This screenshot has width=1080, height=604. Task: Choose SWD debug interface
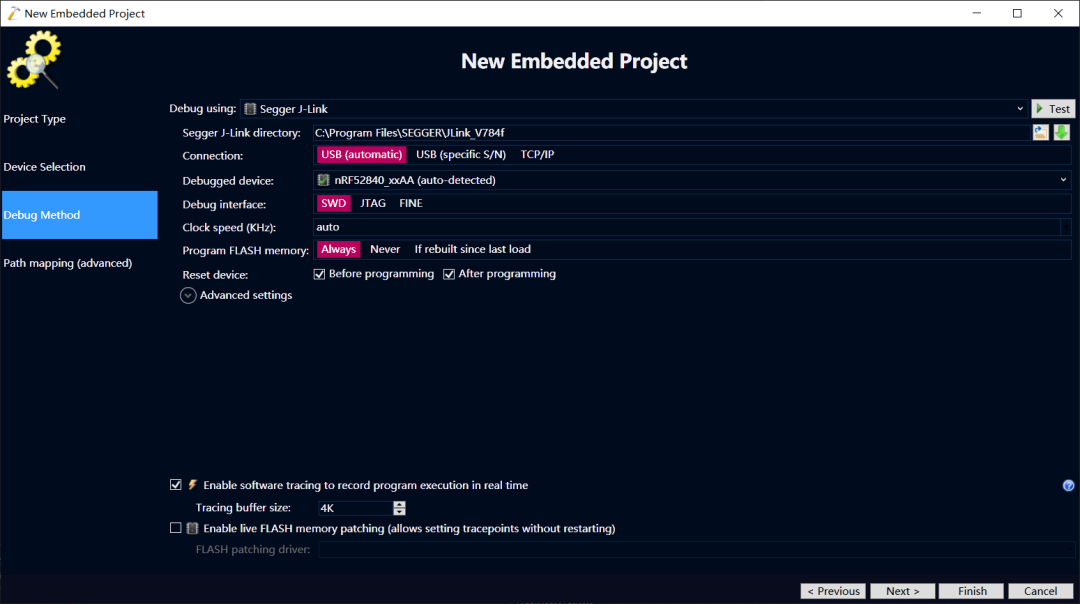click(x=333, y=203)
